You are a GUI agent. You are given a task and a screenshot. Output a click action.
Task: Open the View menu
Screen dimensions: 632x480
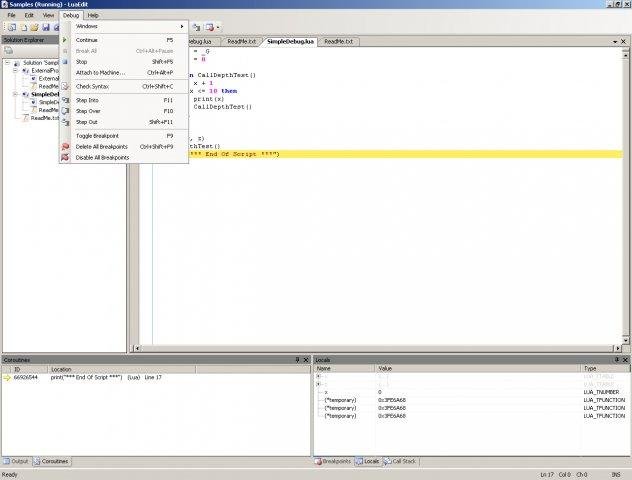[48, 15]
